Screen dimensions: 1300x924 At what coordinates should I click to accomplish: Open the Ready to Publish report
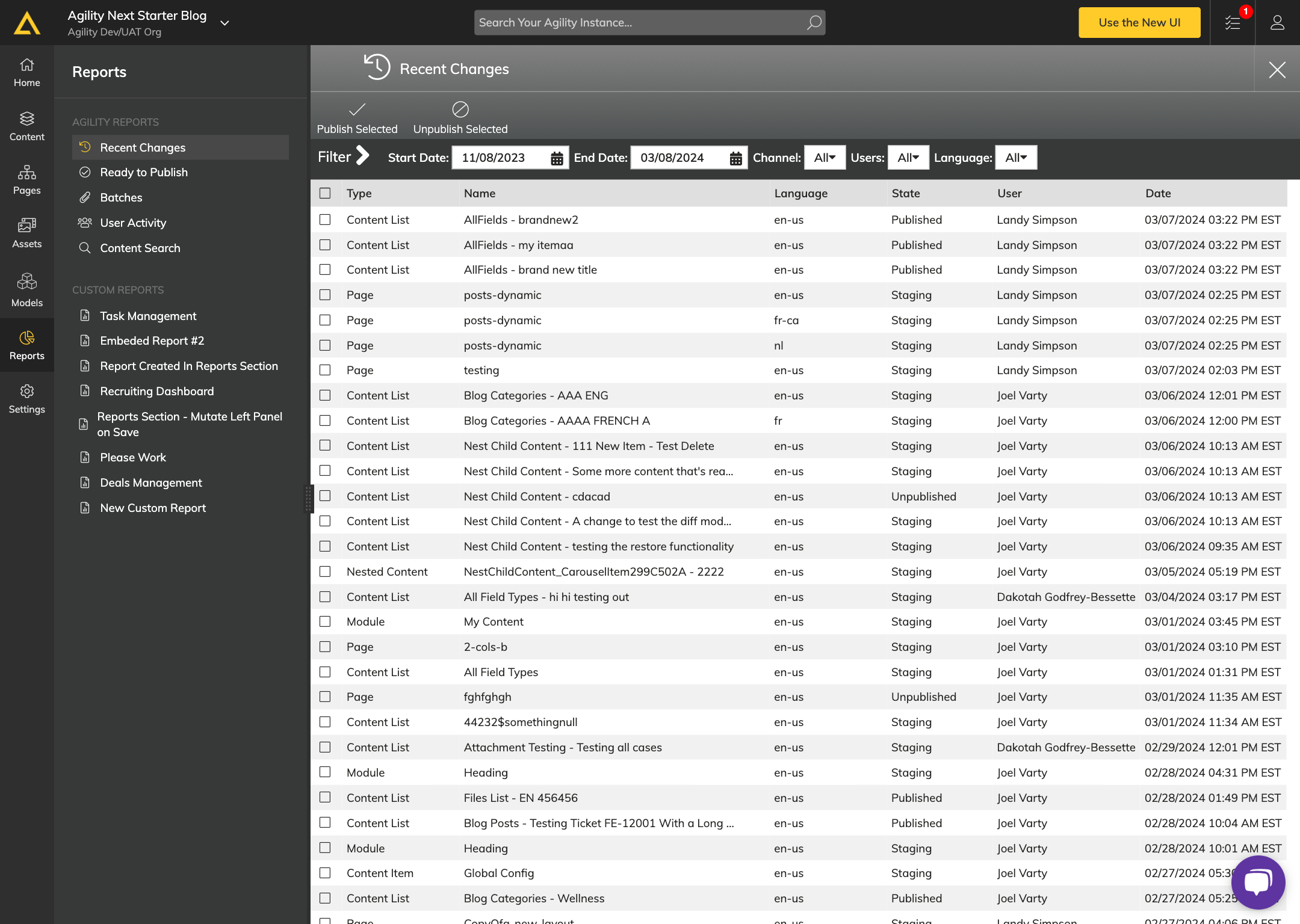[x=144, y=173]
